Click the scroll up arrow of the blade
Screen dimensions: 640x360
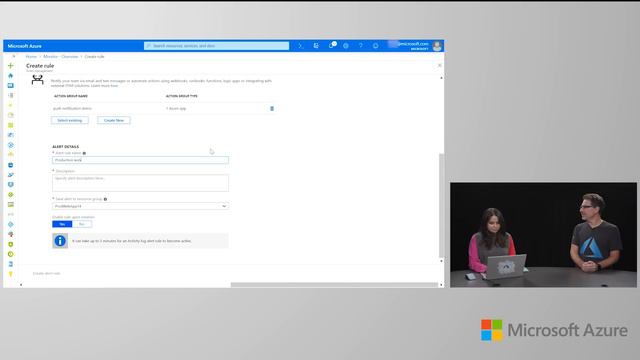441,78
